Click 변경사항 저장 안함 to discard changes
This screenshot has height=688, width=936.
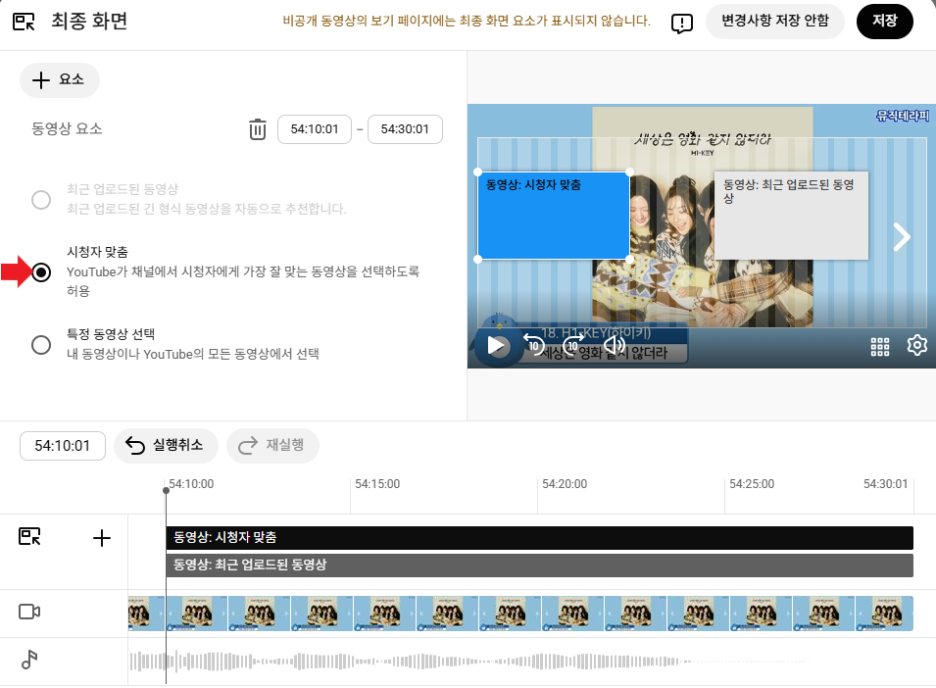point(775,21)
